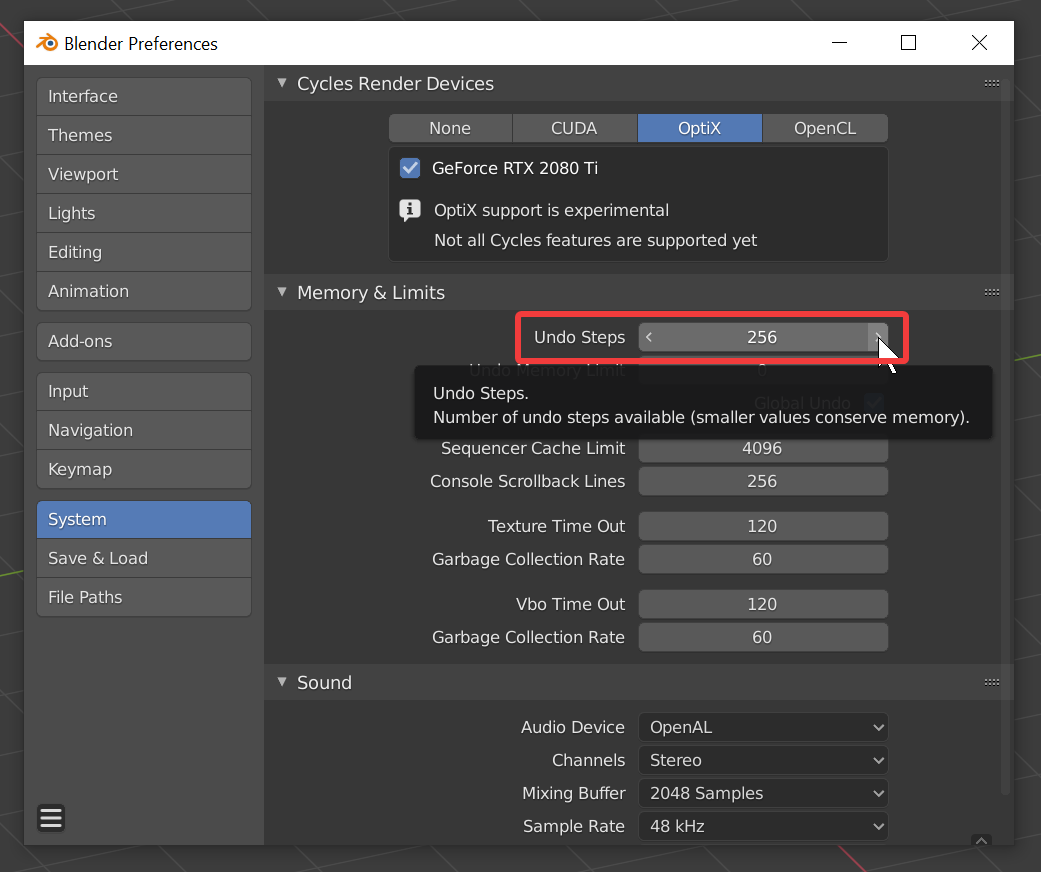Click the preferences vertical scrollbar
Viewport: 1041px width, 872px height.
(x=1005, y=438)
